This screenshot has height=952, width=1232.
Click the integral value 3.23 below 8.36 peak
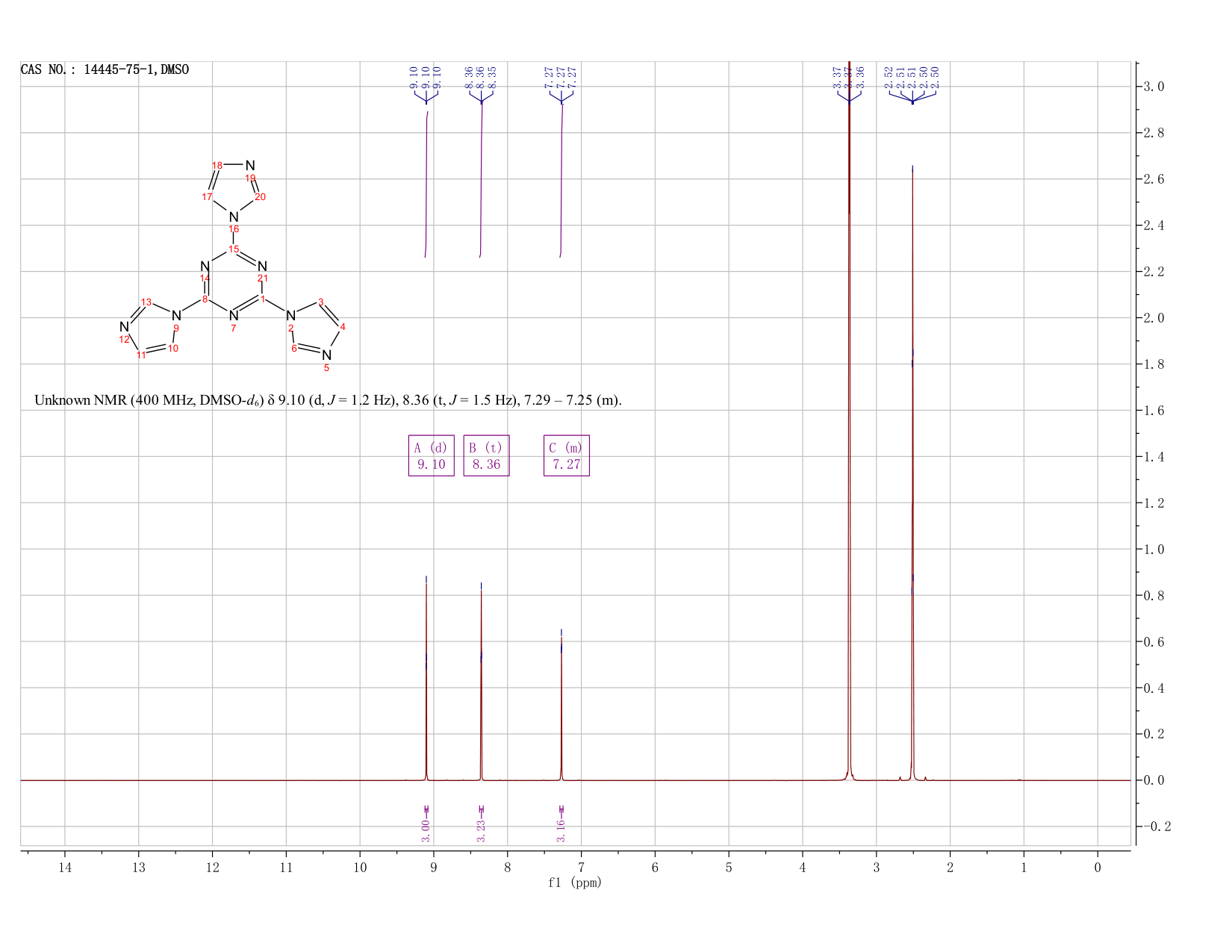tap(481, 830)
